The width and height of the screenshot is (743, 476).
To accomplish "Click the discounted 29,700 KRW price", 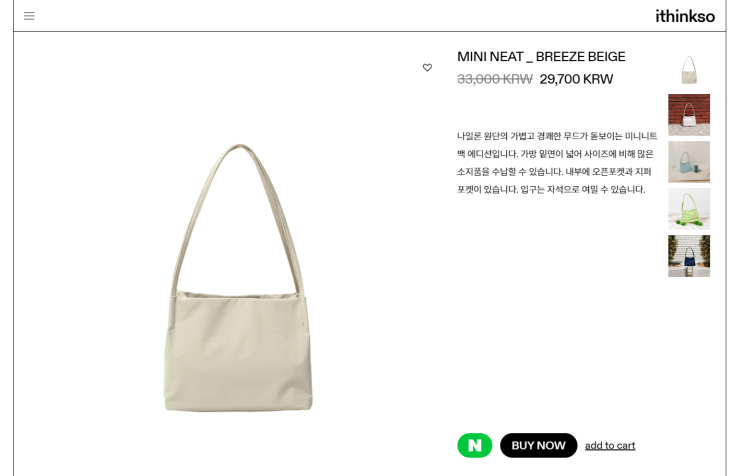I will coord(576,79).
